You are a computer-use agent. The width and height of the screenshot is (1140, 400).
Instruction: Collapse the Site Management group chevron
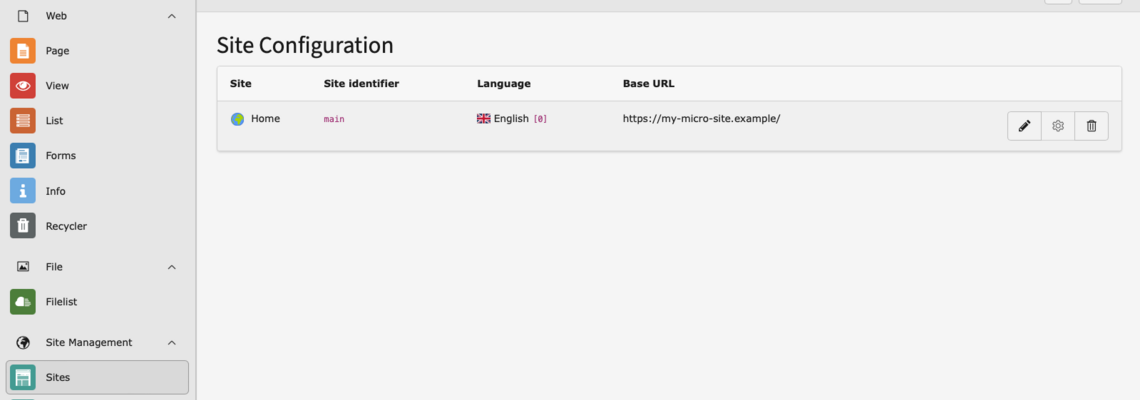[x=172, y=343]
